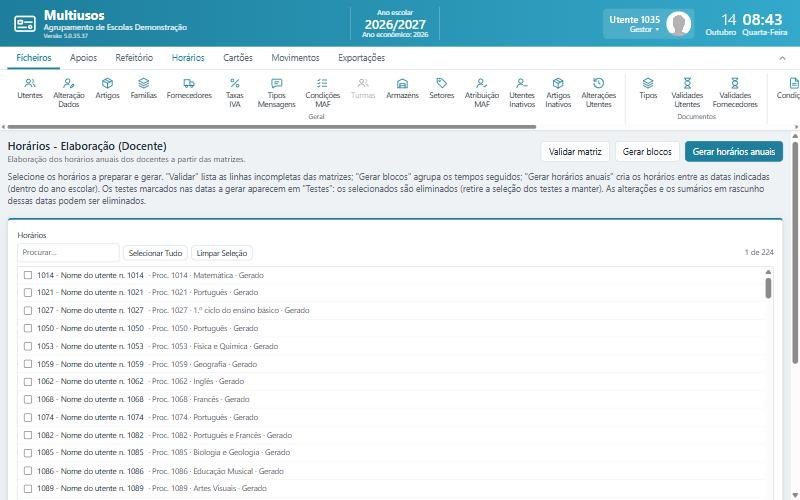Click the Multiusos card logo icon
The image size is (800, 500).
(x=24, y=23)
